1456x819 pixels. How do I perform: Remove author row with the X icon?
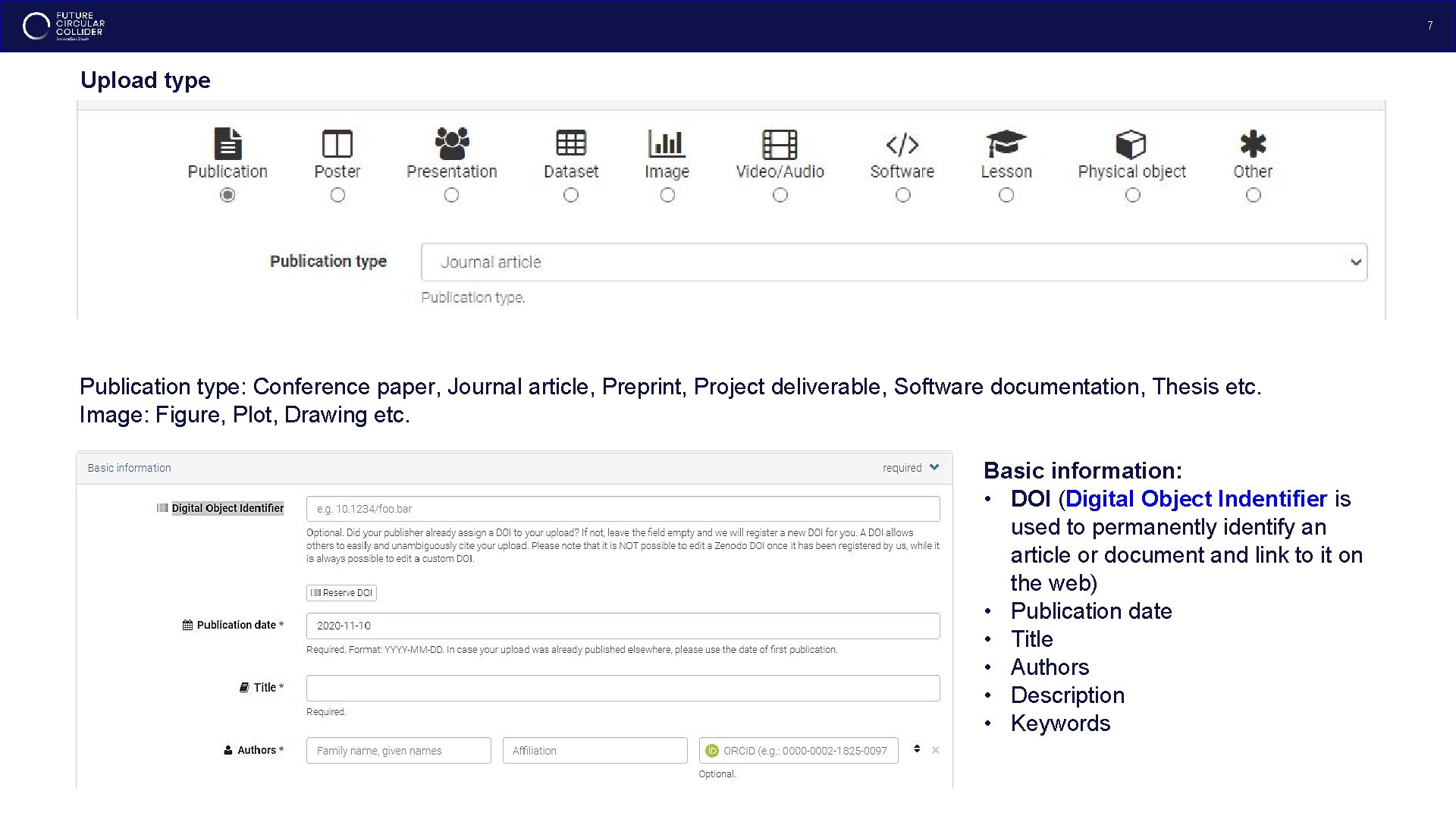click(x=936, y=750)
